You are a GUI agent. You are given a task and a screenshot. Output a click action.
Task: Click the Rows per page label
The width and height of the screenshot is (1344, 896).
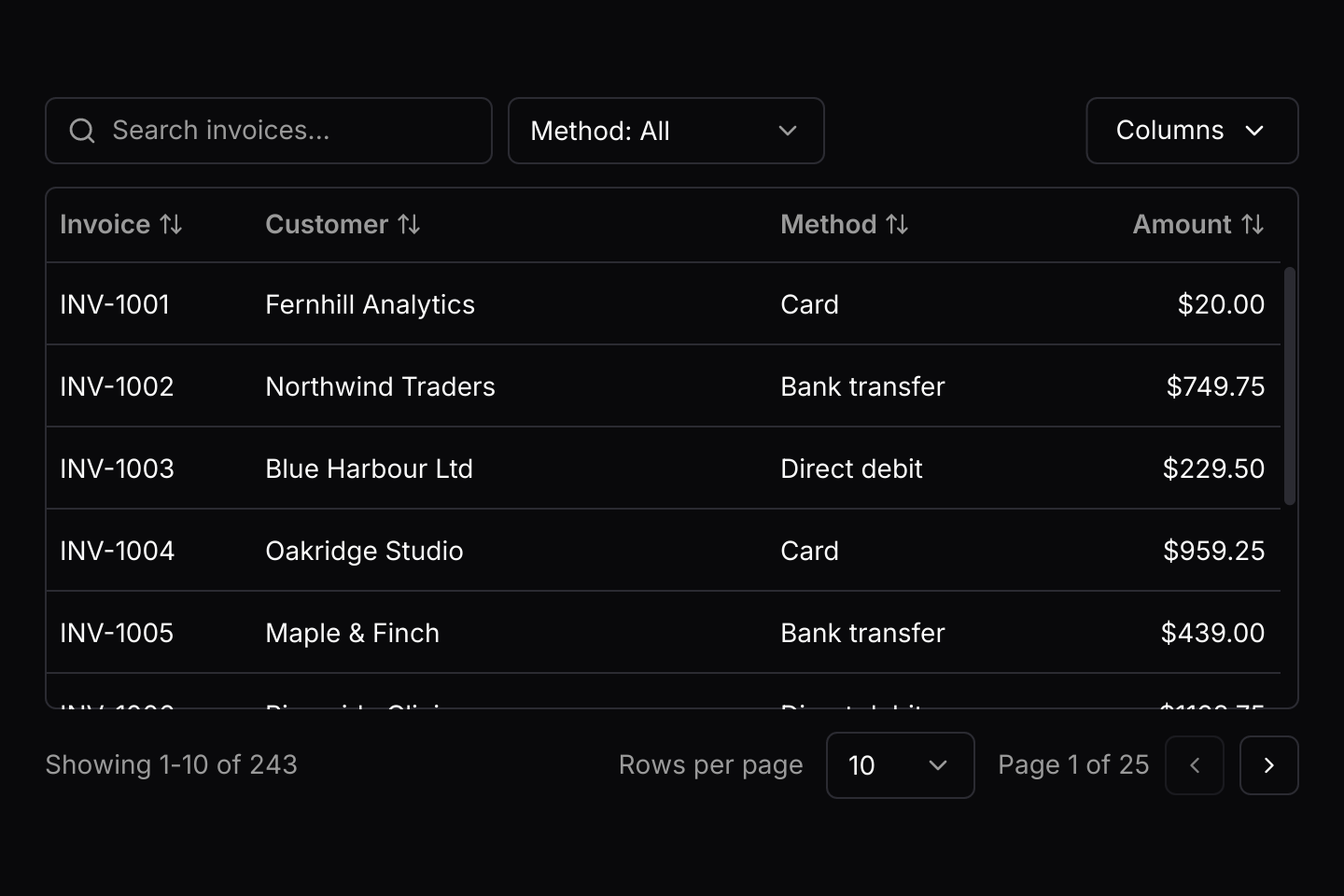(710, 765)
